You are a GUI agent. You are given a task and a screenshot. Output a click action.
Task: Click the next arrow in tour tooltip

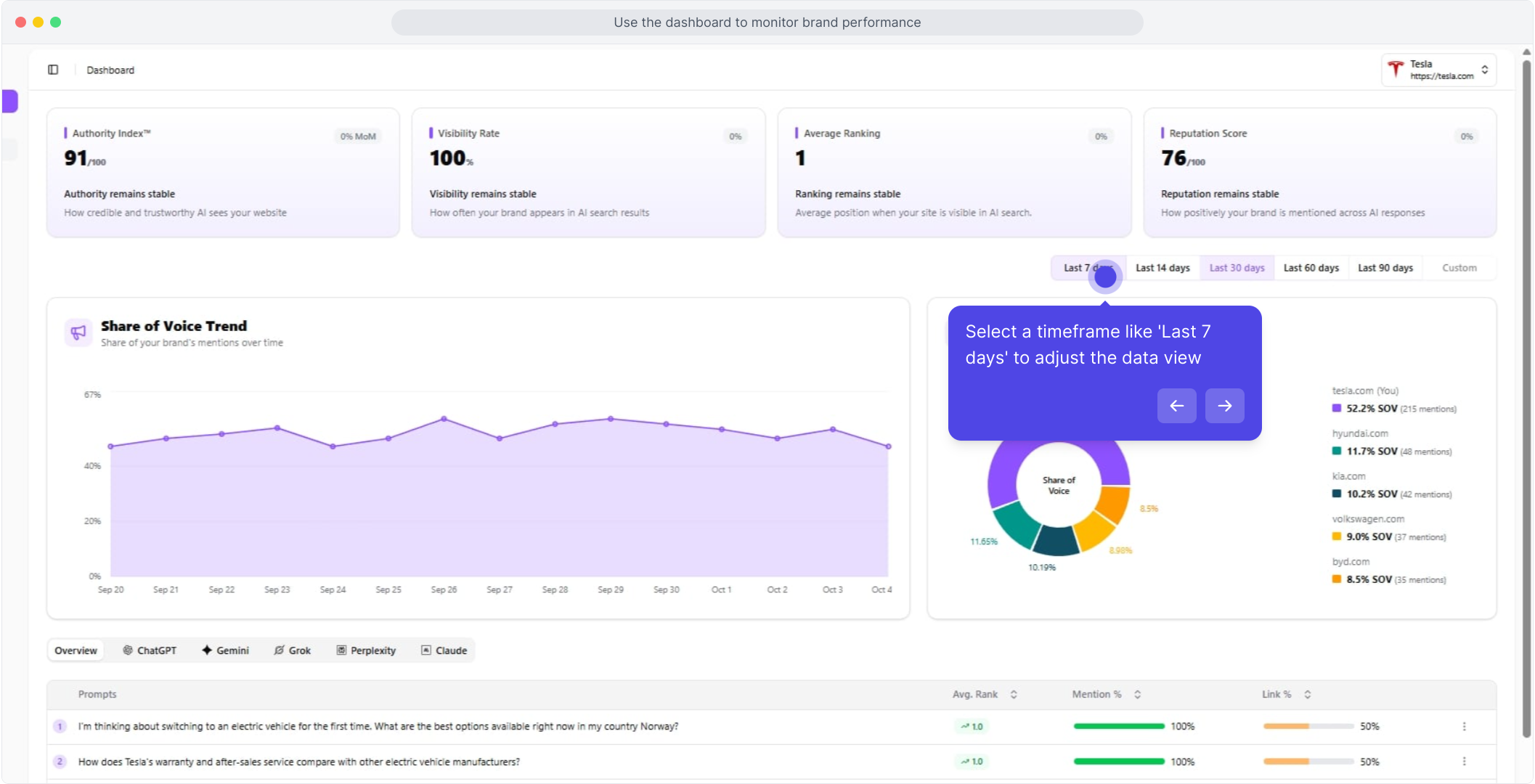(x=1224, y=406)
